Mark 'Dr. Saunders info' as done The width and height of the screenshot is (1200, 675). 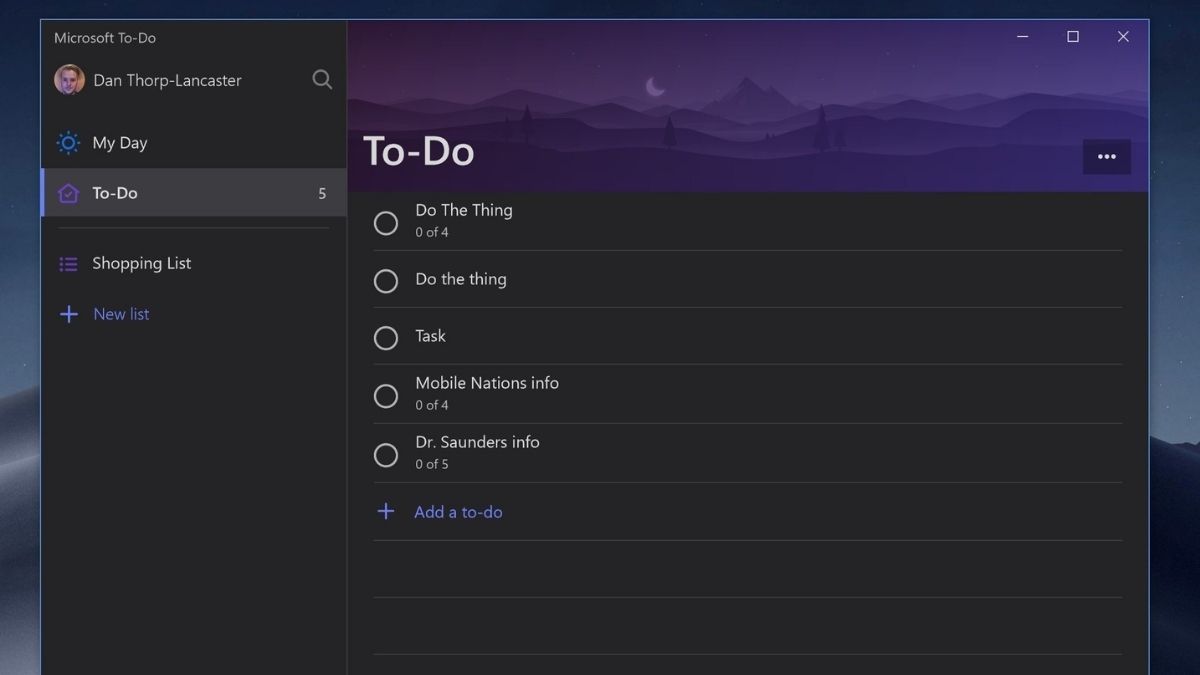[x=386, y=455]
